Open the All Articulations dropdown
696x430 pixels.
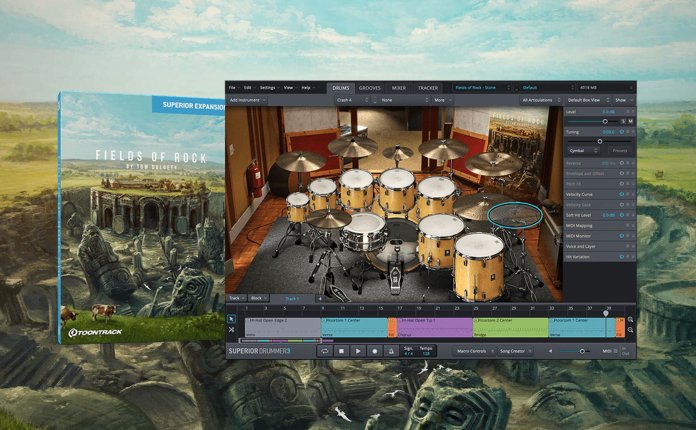point(541,100)
